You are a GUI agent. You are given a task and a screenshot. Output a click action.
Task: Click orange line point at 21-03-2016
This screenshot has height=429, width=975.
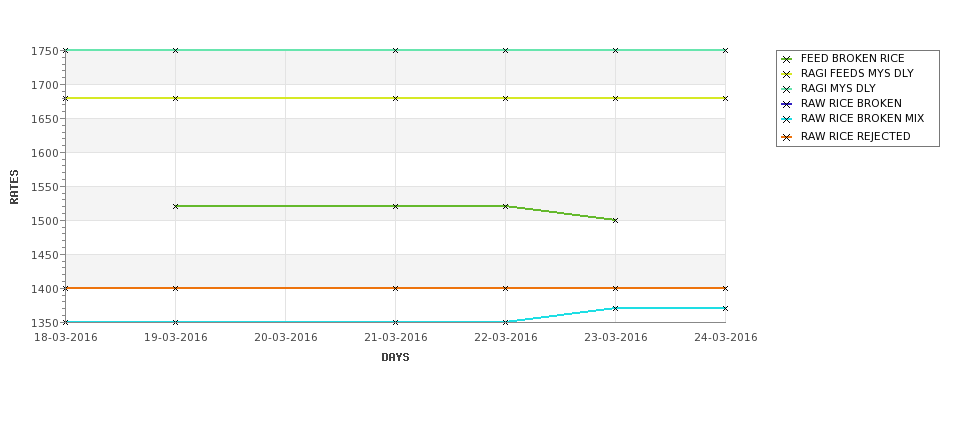[395, 288]
